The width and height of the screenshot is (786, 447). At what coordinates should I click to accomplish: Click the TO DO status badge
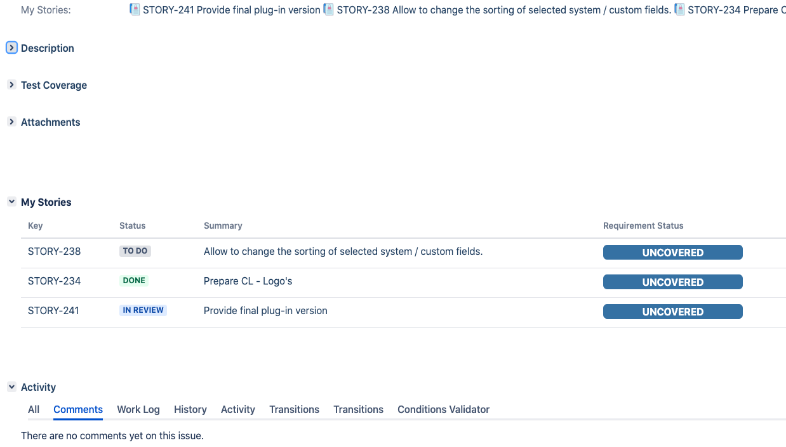pos(135,252)
